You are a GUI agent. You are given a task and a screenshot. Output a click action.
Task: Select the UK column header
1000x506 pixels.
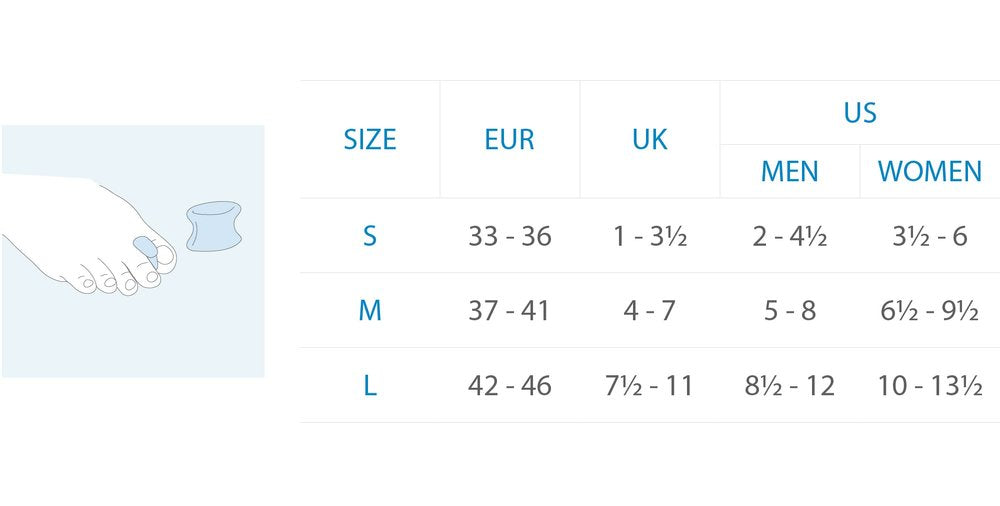point(650,139)
